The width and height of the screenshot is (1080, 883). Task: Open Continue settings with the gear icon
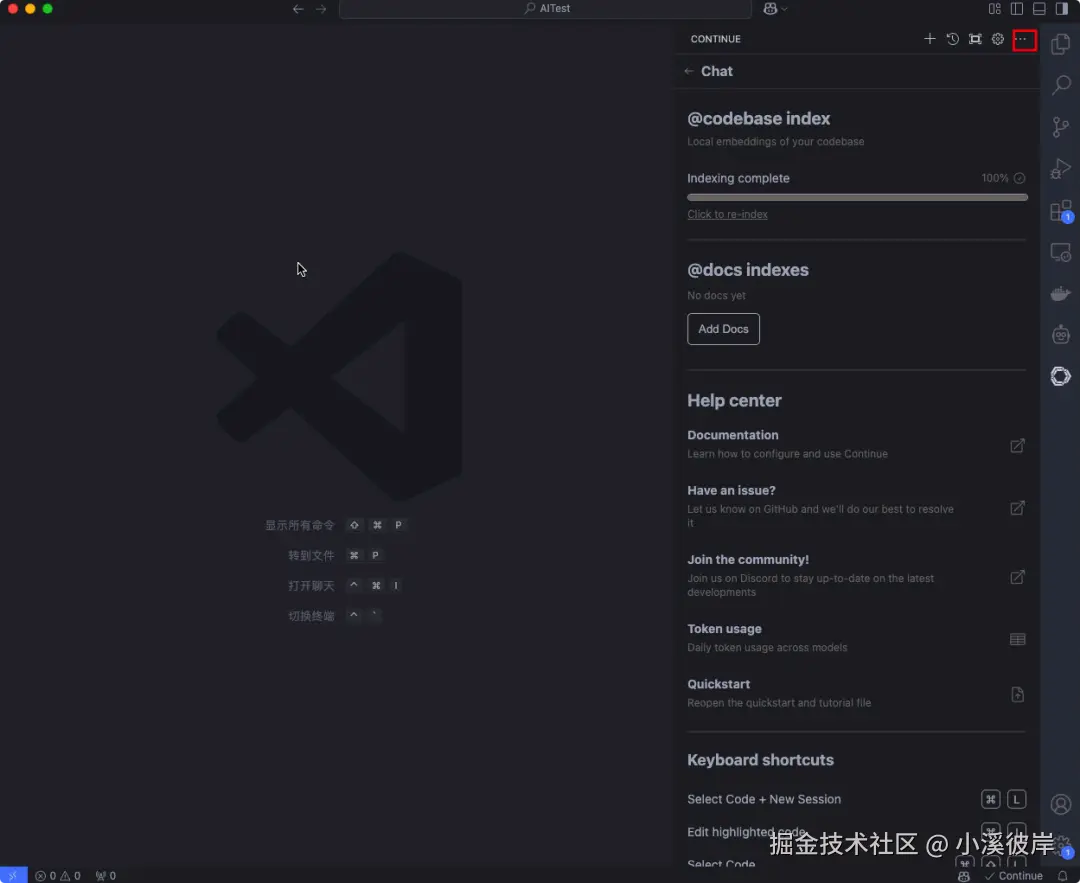point(997,39)
